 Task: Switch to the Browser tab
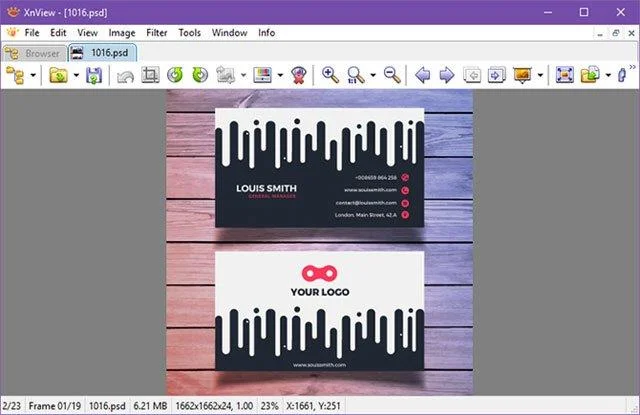(34, 53)
